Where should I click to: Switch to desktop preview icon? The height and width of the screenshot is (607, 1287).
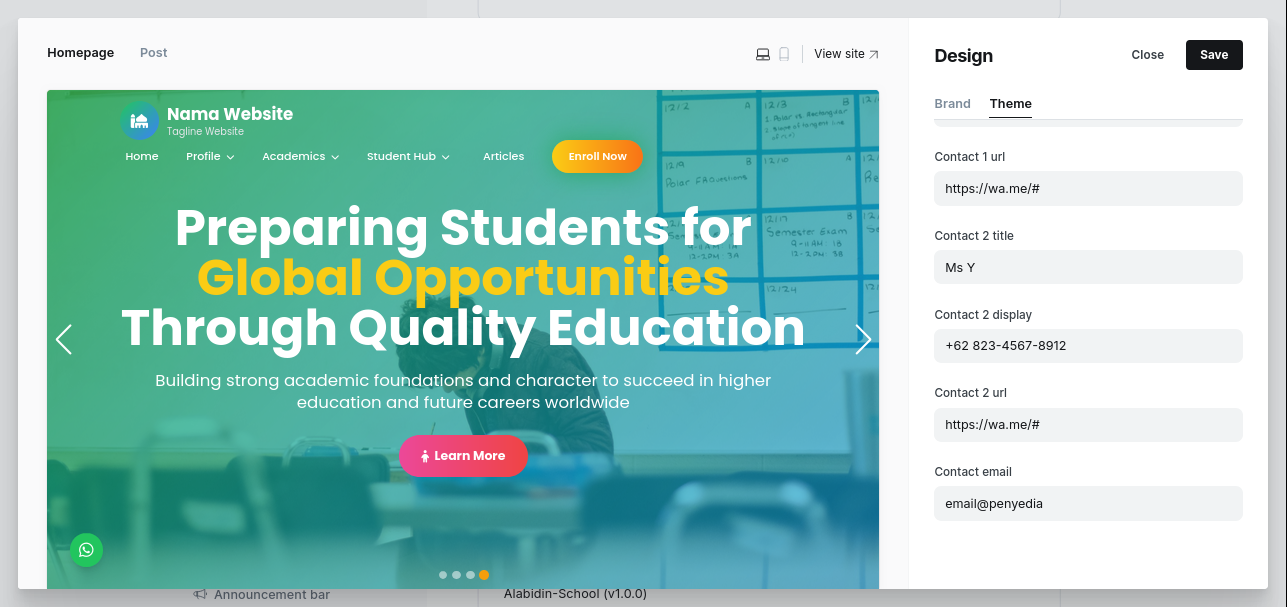pos(763,54)
